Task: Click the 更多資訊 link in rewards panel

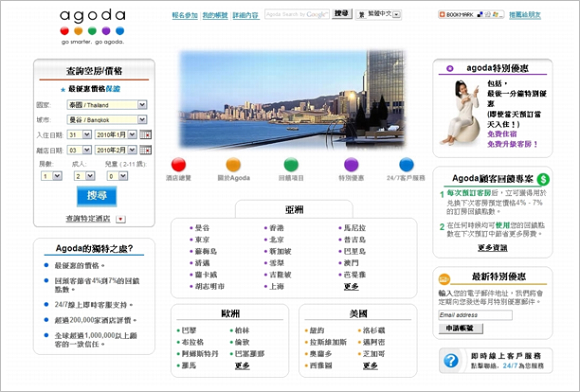Action: (492, 248)
